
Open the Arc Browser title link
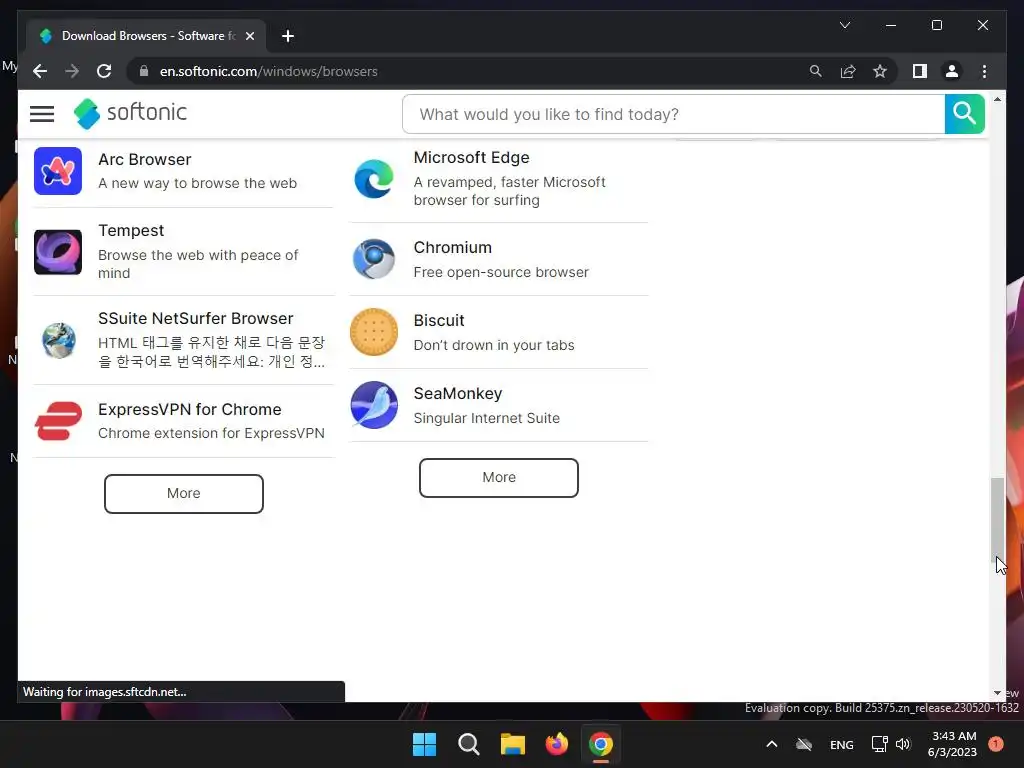144,159
